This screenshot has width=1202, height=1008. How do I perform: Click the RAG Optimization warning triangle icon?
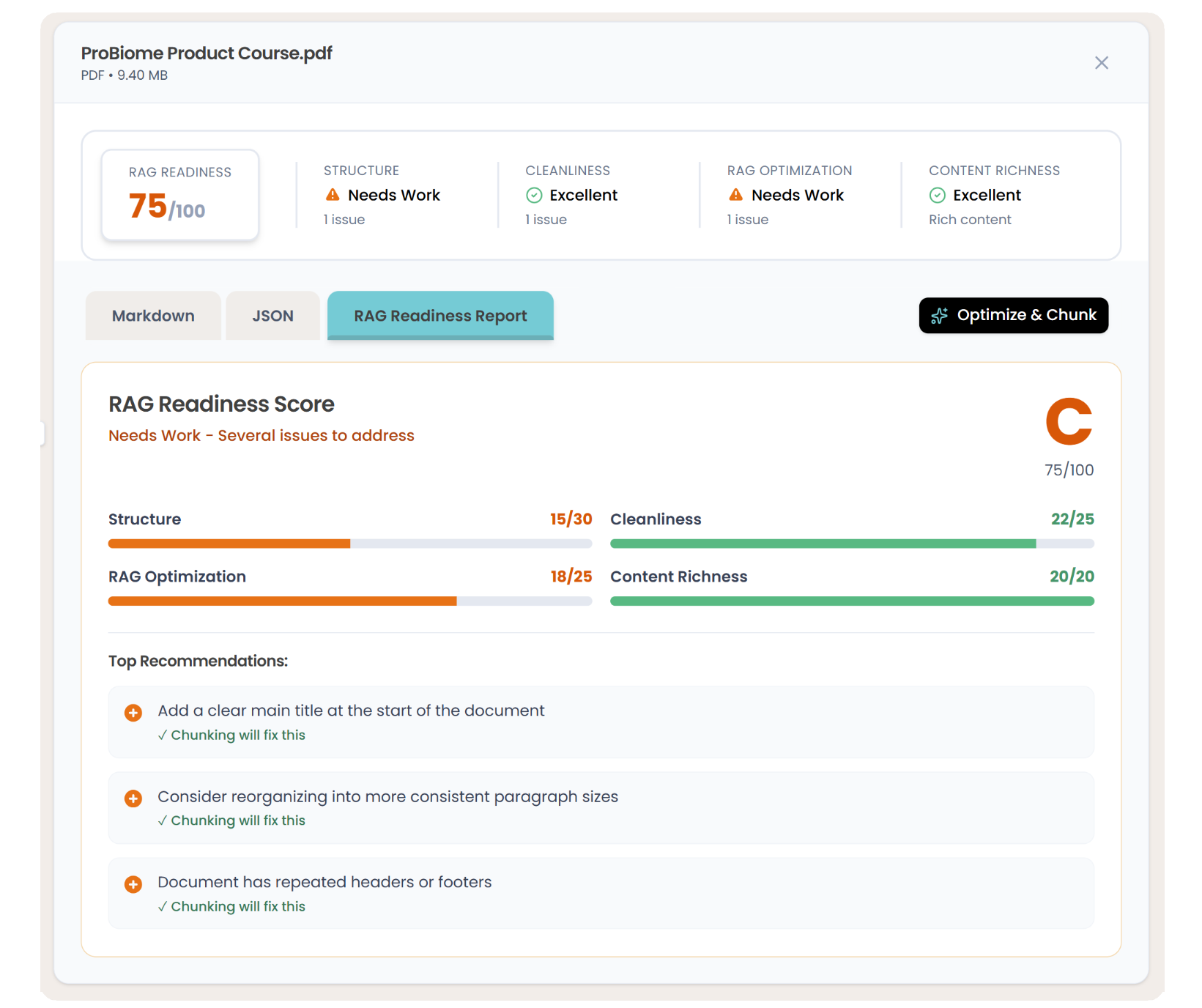point(735,195)
